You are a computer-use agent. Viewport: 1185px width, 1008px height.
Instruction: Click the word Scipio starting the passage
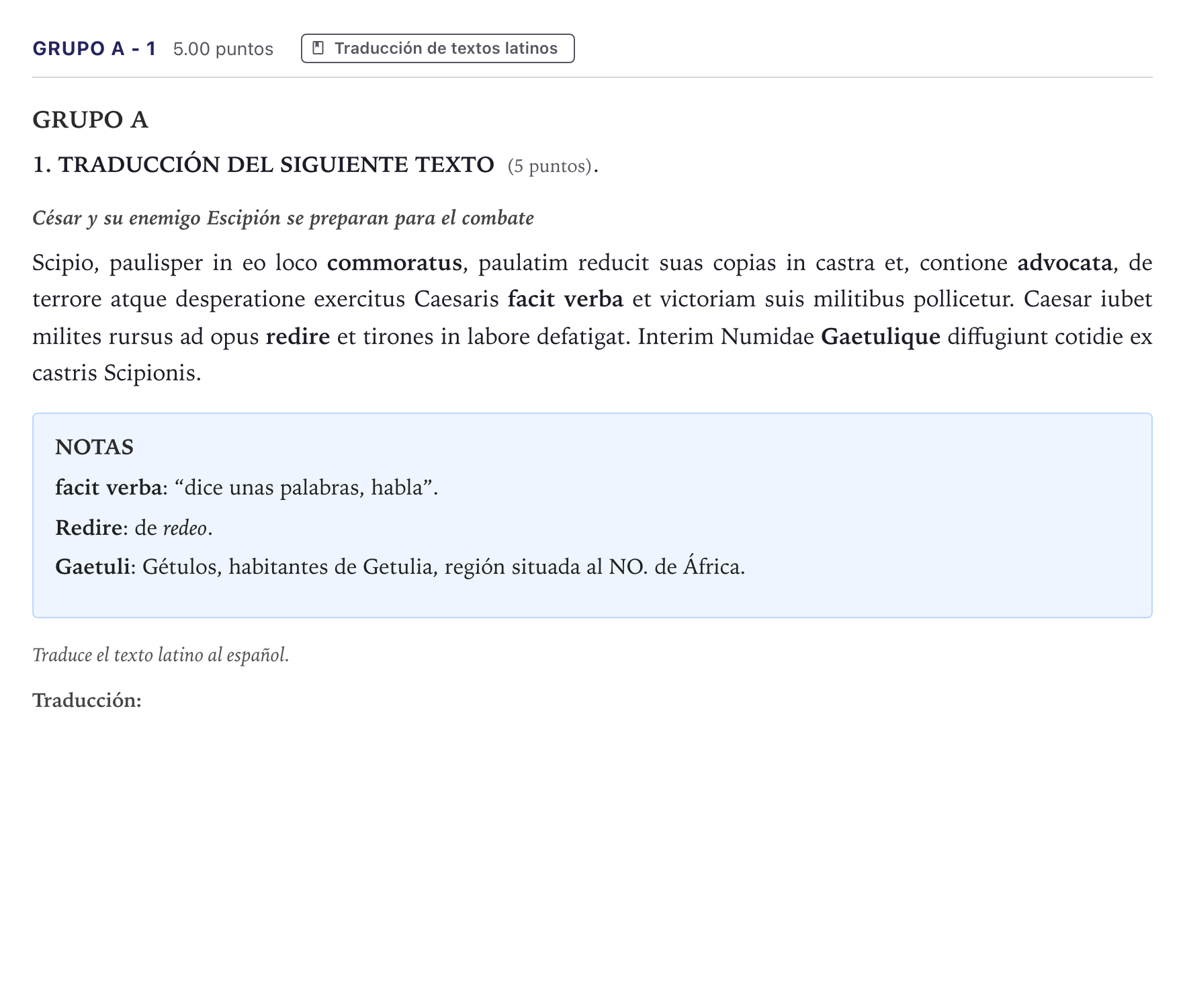click(x=66, y=263)
